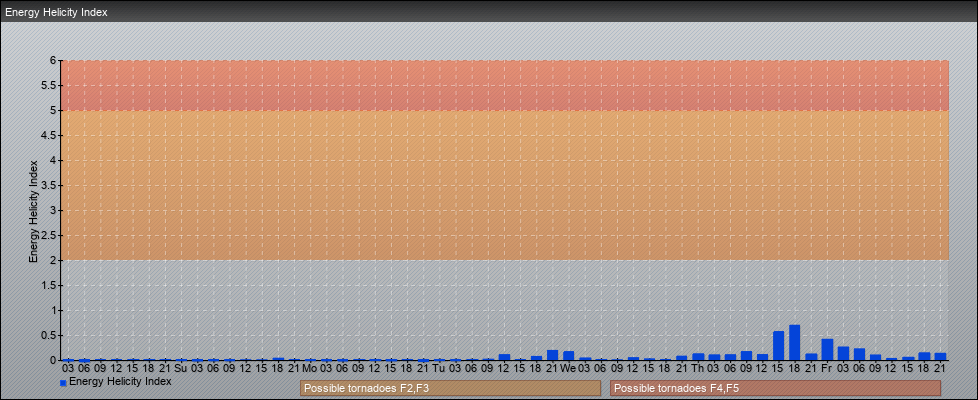Click the y-axis value 4
Screen dimensions: 978x400
click(54, 160)
